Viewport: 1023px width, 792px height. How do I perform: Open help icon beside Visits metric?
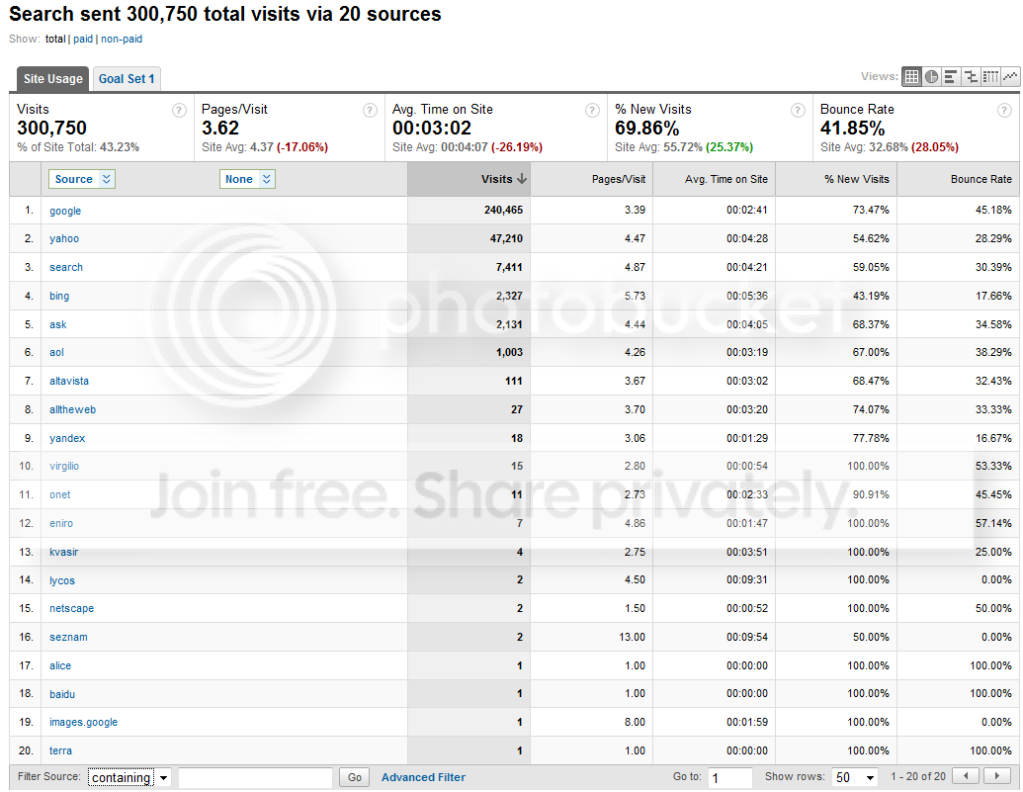[179, 110]
